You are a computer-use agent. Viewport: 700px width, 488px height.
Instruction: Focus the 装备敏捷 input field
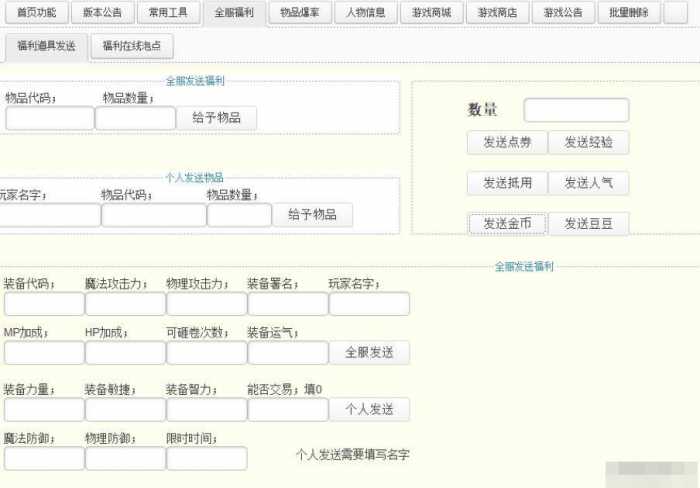125,409
